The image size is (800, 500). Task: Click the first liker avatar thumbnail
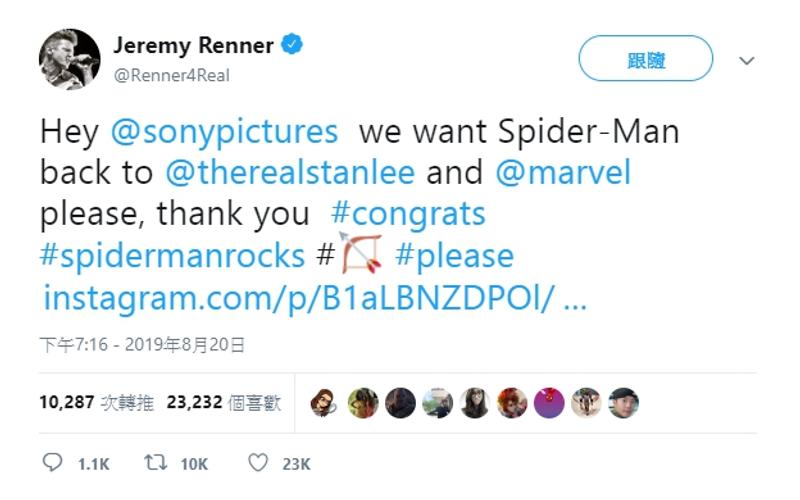point(326,403)
